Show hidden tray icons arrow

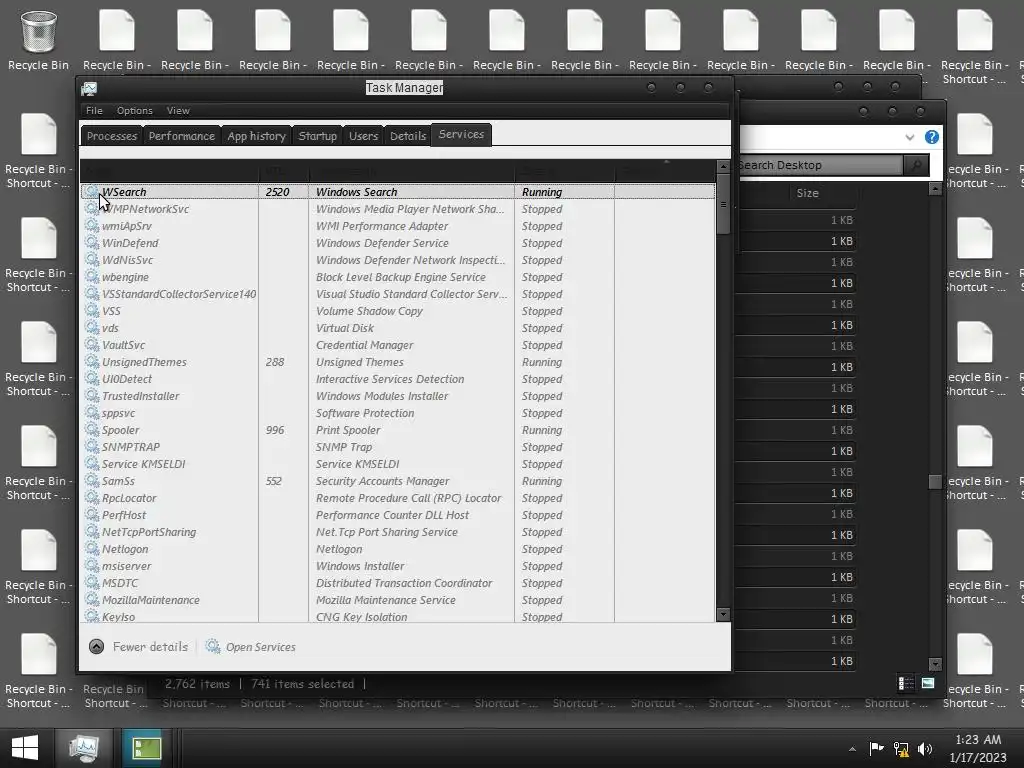[852, 749]
